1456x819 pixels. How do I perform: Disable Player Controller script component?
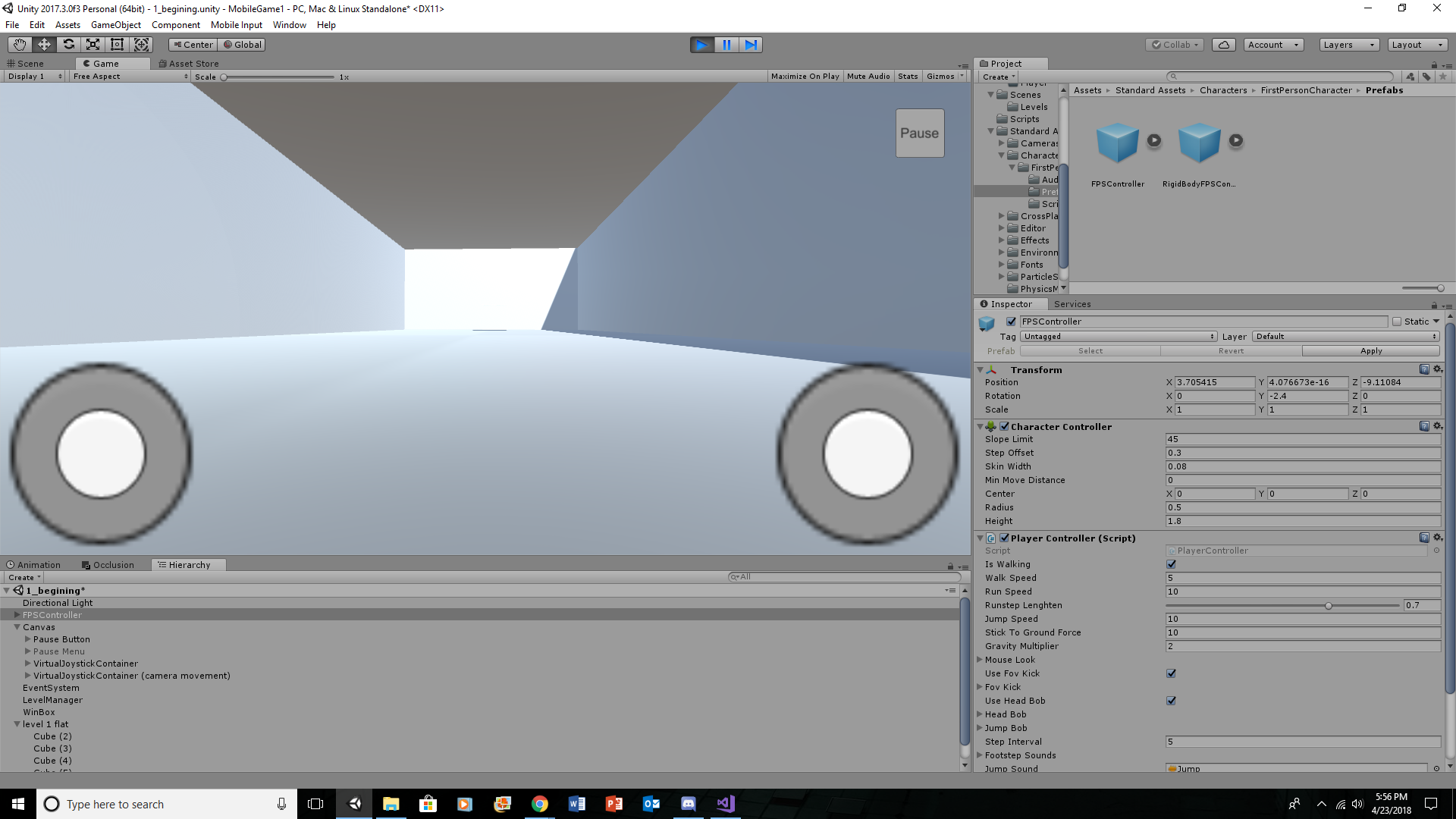[x=1005, y=538]
